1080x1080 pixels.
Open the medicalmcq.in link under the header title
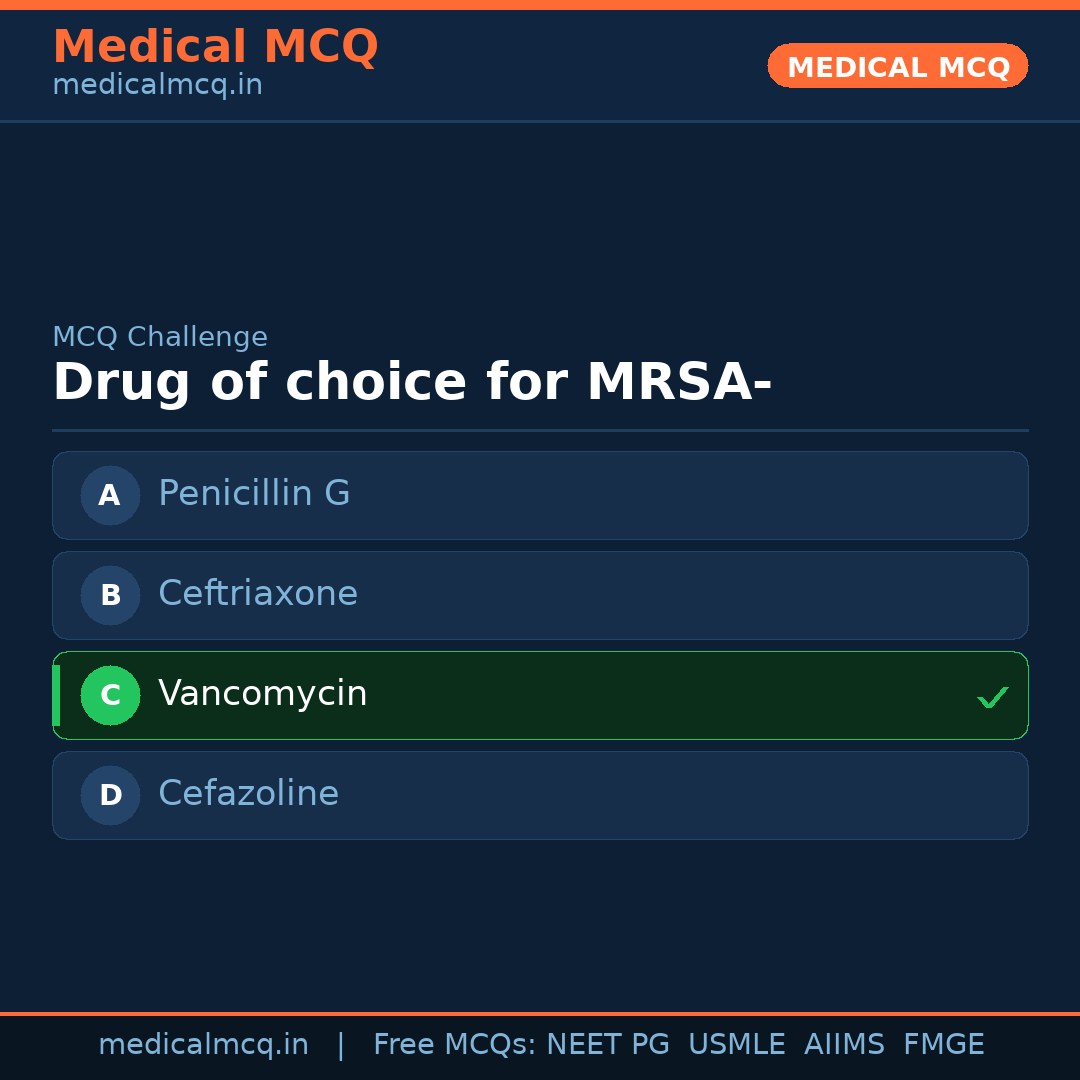(157, 86)
